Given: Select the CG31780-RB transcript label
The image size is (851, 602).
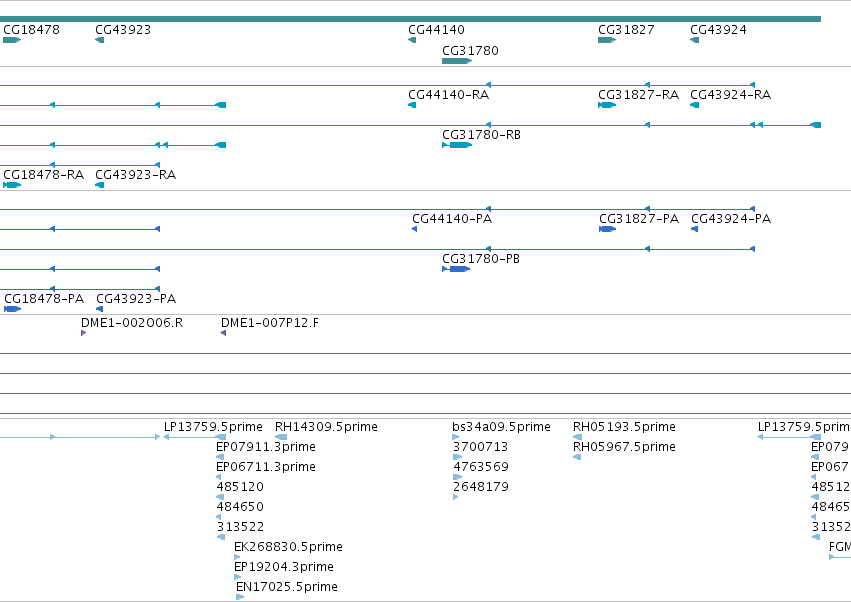Looking at the screenshot, I should [x=481, y=135].
